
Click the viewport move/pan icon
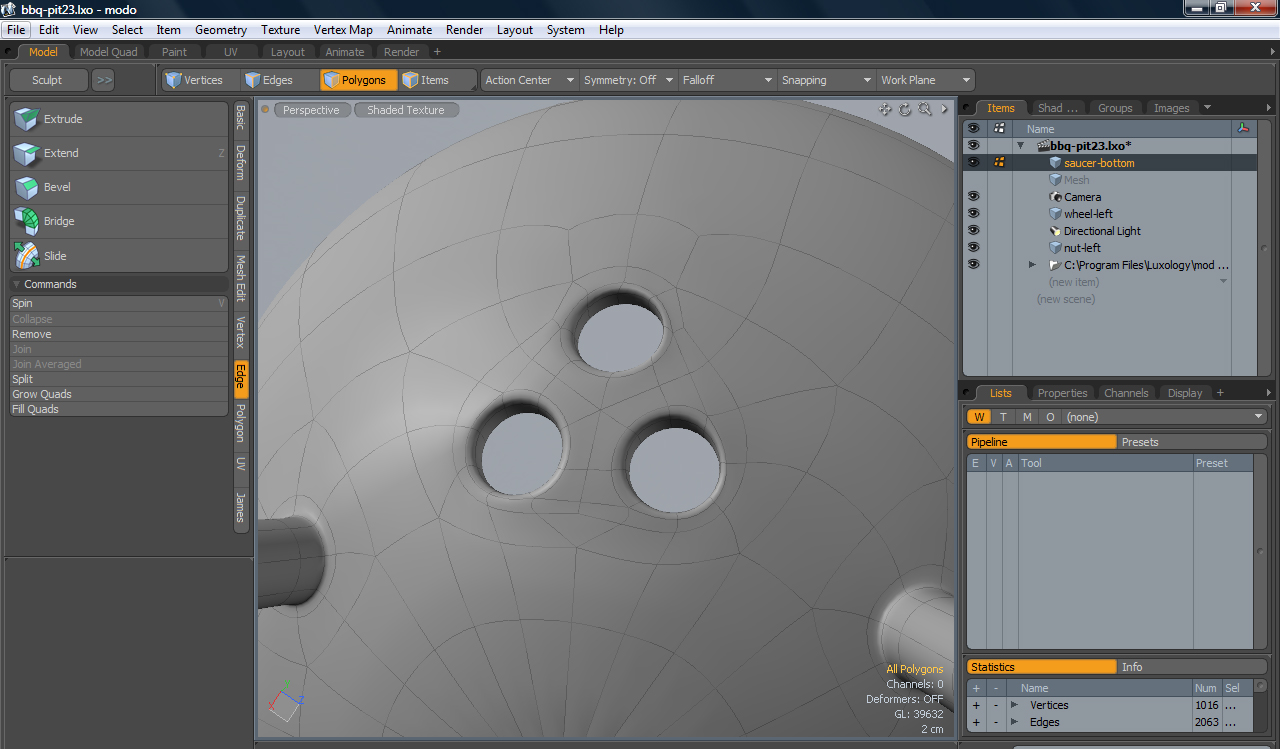(x=886, y=109)
